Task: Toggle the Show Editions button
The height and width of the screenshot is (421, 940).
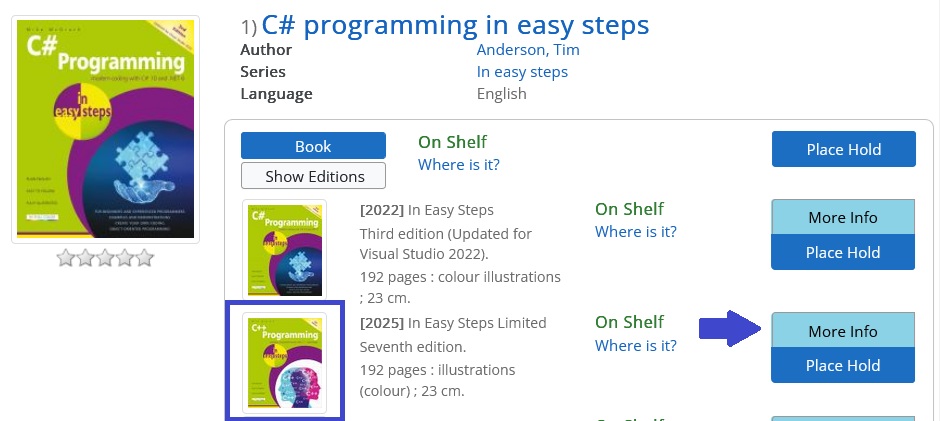Action: [313, 176]
